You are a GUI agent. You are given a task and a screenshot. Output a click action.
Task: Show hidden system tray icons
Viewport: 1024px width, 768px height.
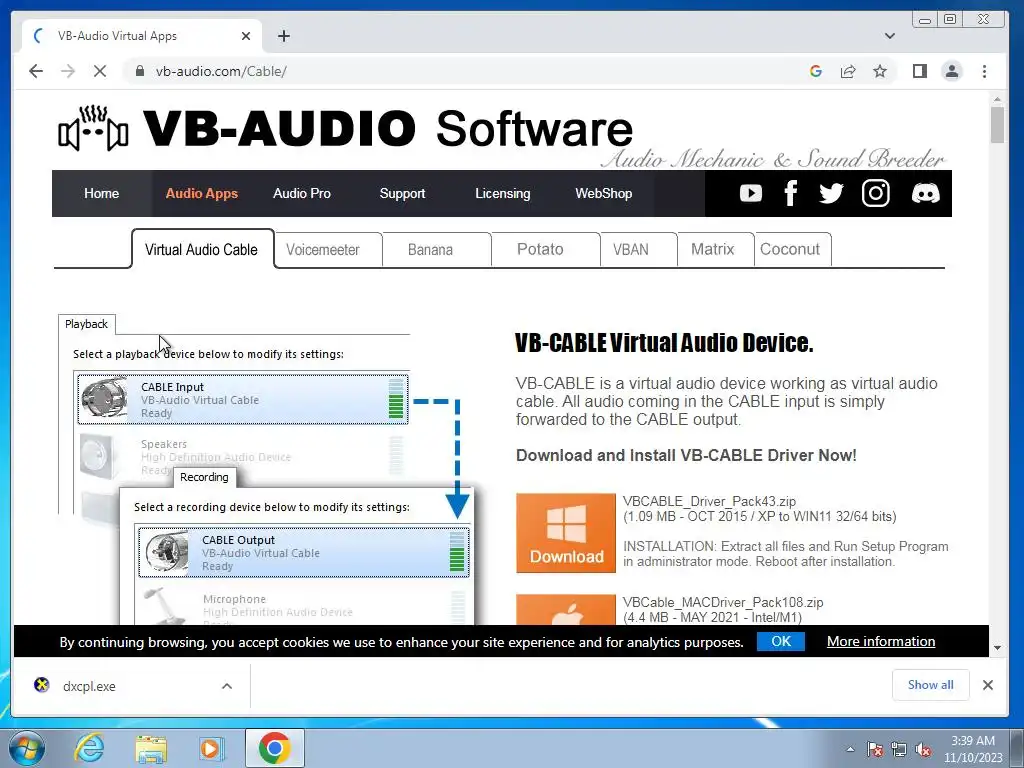[850, 750]
